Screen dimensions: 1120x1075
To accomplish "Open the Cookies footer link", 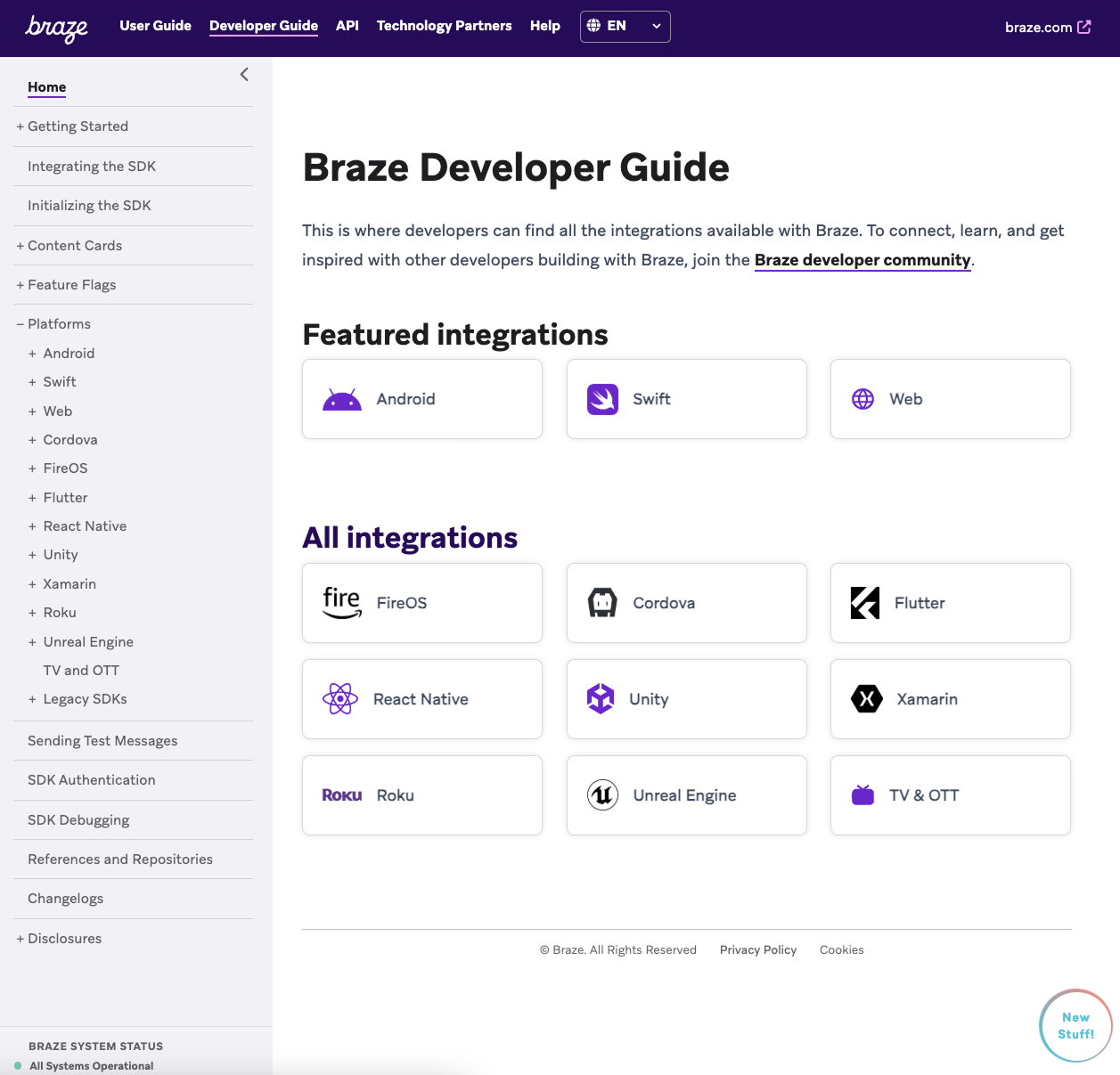I will tap(842, 950).
